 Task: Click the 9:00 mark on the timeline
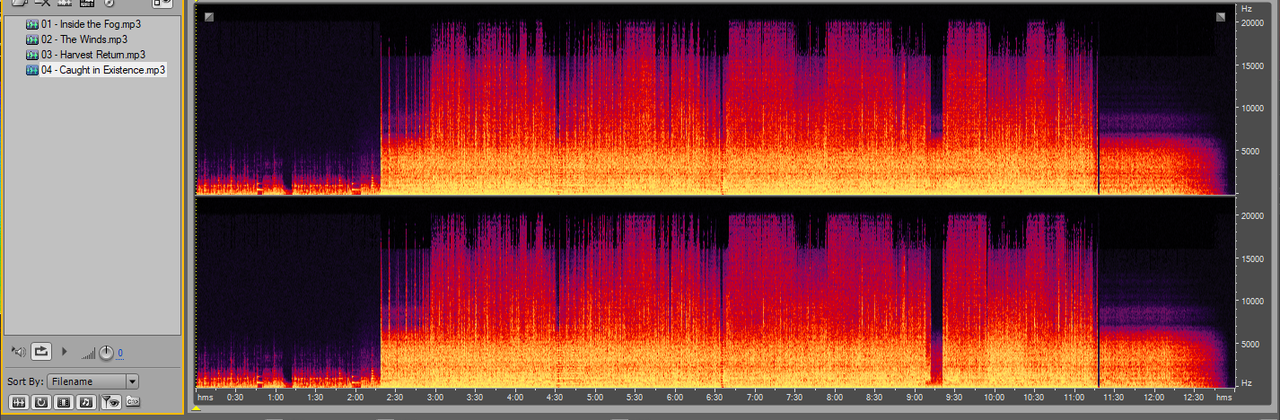point(914,397)
